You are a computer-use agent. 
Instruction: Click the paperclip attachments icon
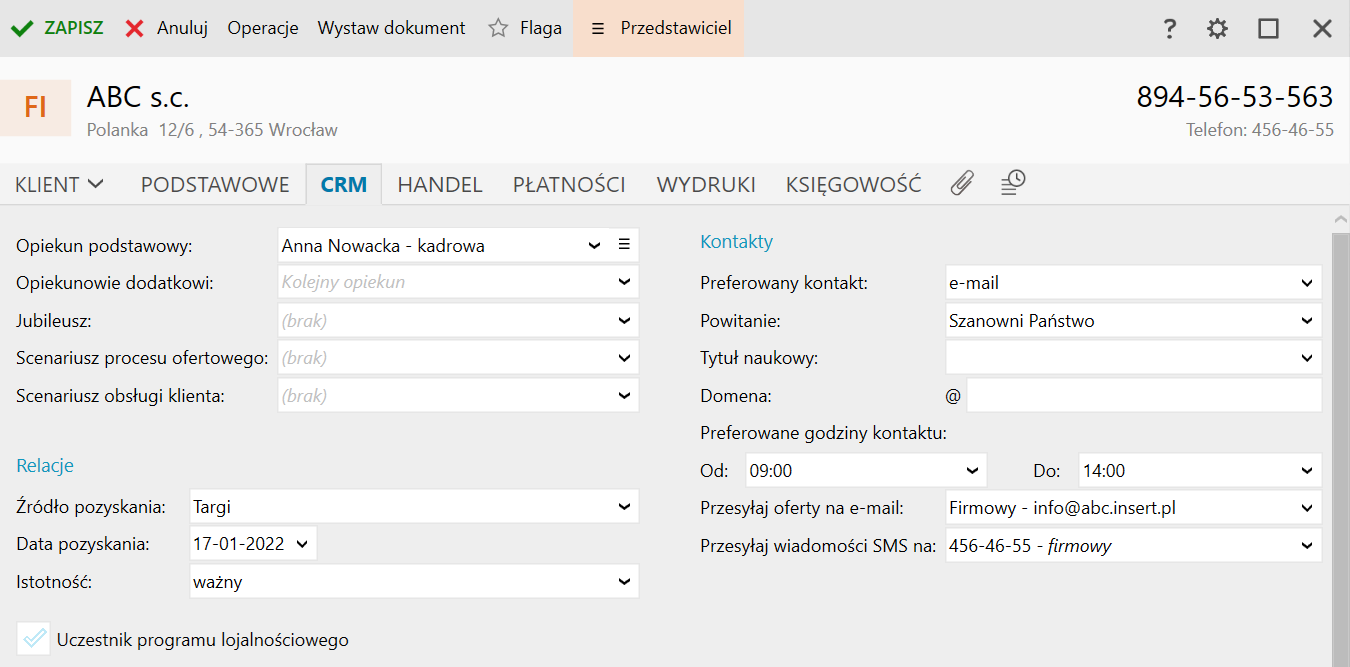pos(962,183)
